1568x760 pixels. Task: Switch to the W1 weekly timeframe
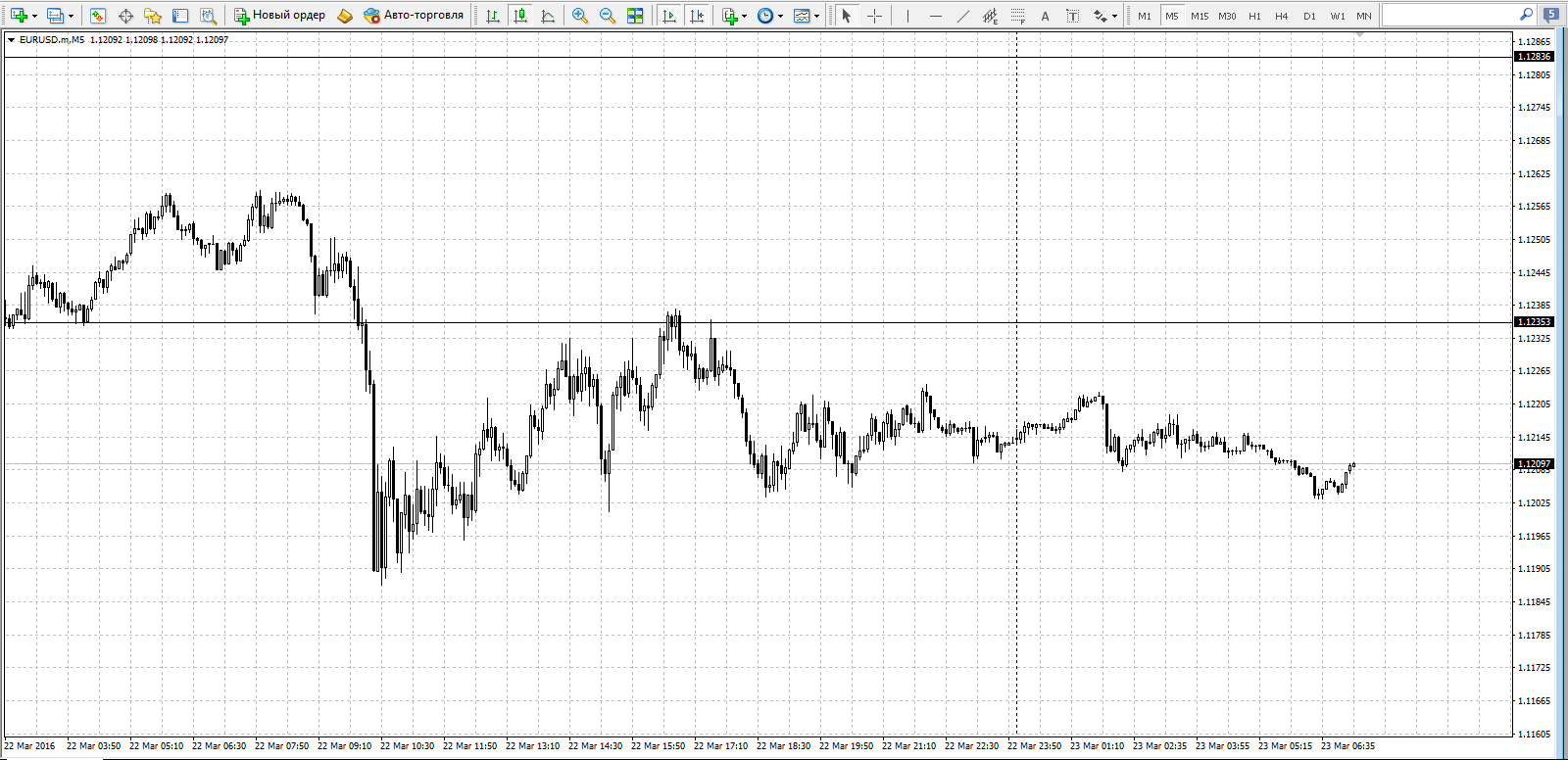(1338, 16)
